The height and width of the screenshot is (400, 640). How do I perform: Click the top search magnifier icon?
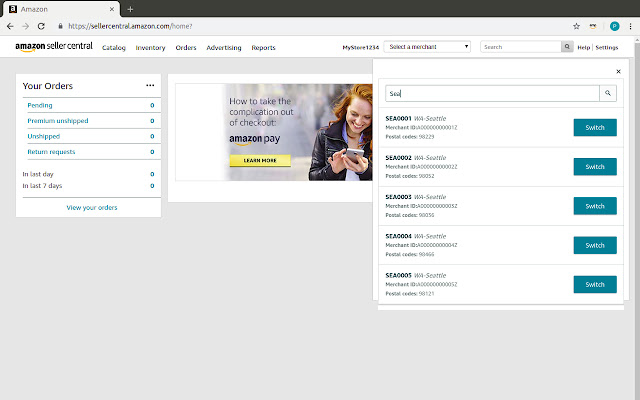click(x=567, y=47)
